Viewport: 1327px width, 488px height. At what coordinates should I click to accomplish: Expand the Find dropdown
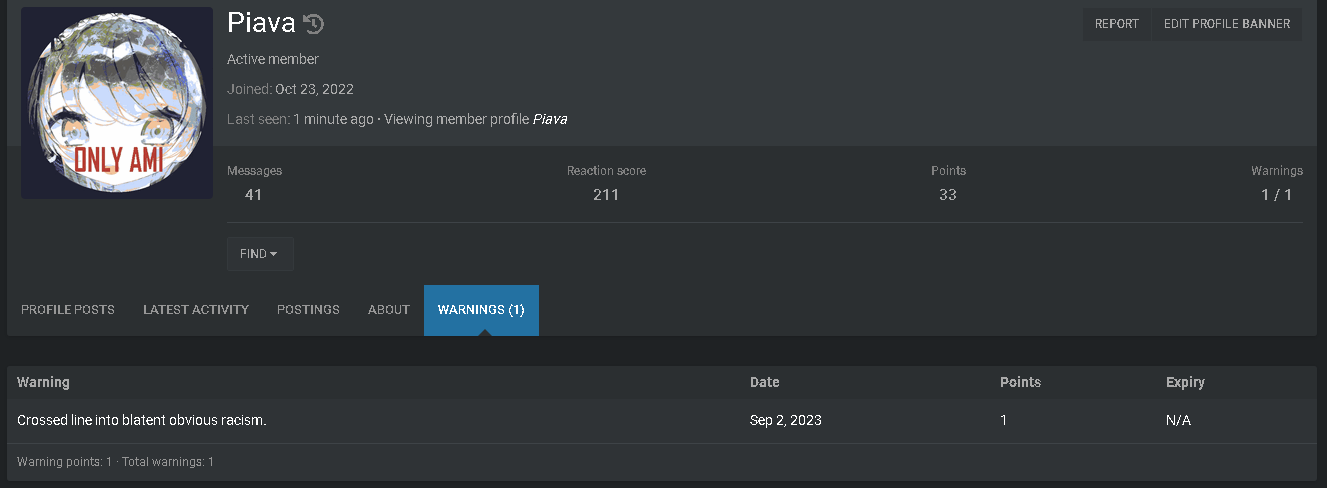[x=260, y=254]
